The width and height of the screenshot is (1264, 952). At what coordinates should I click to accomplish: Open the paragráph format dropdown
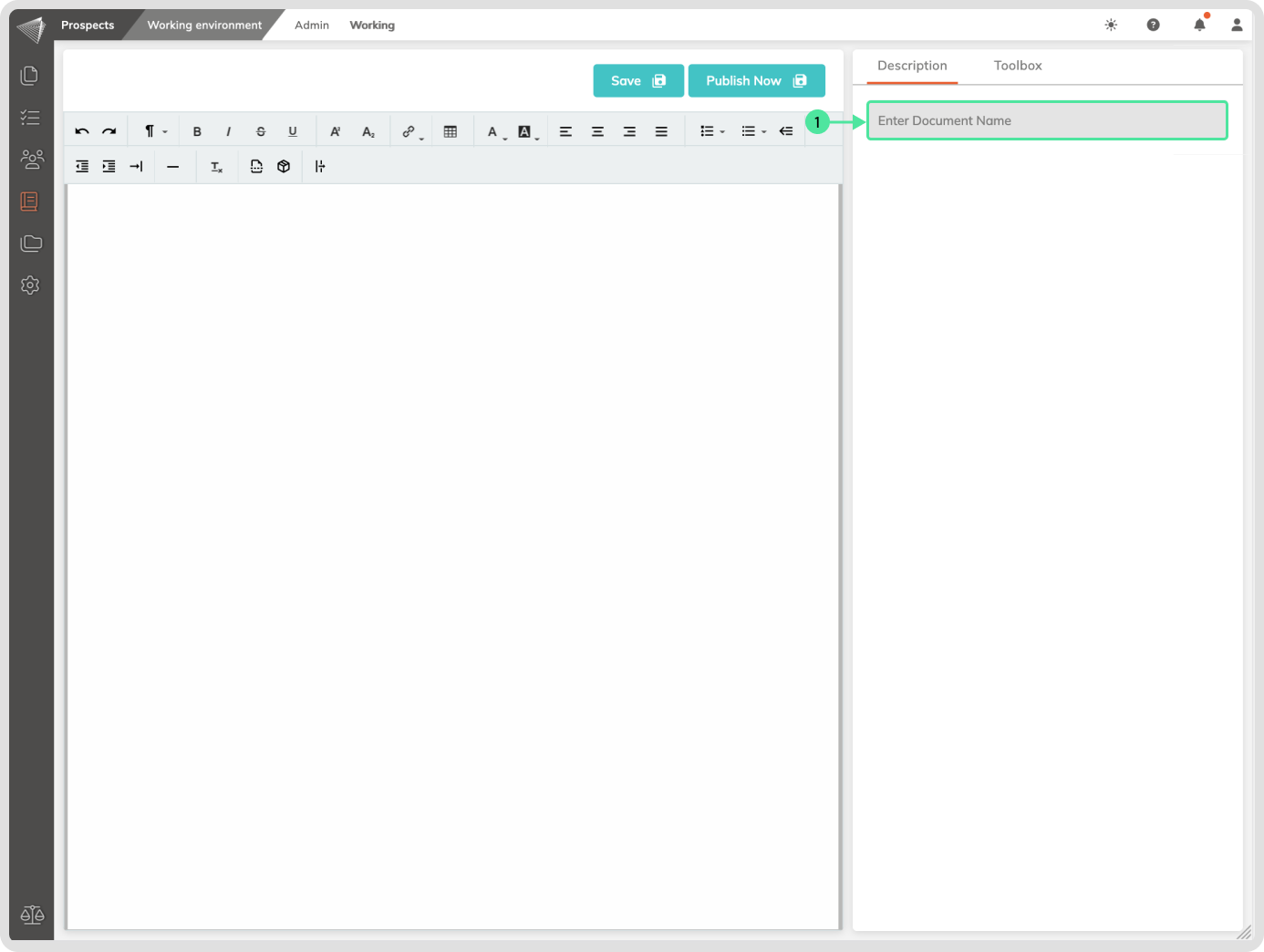155,131
